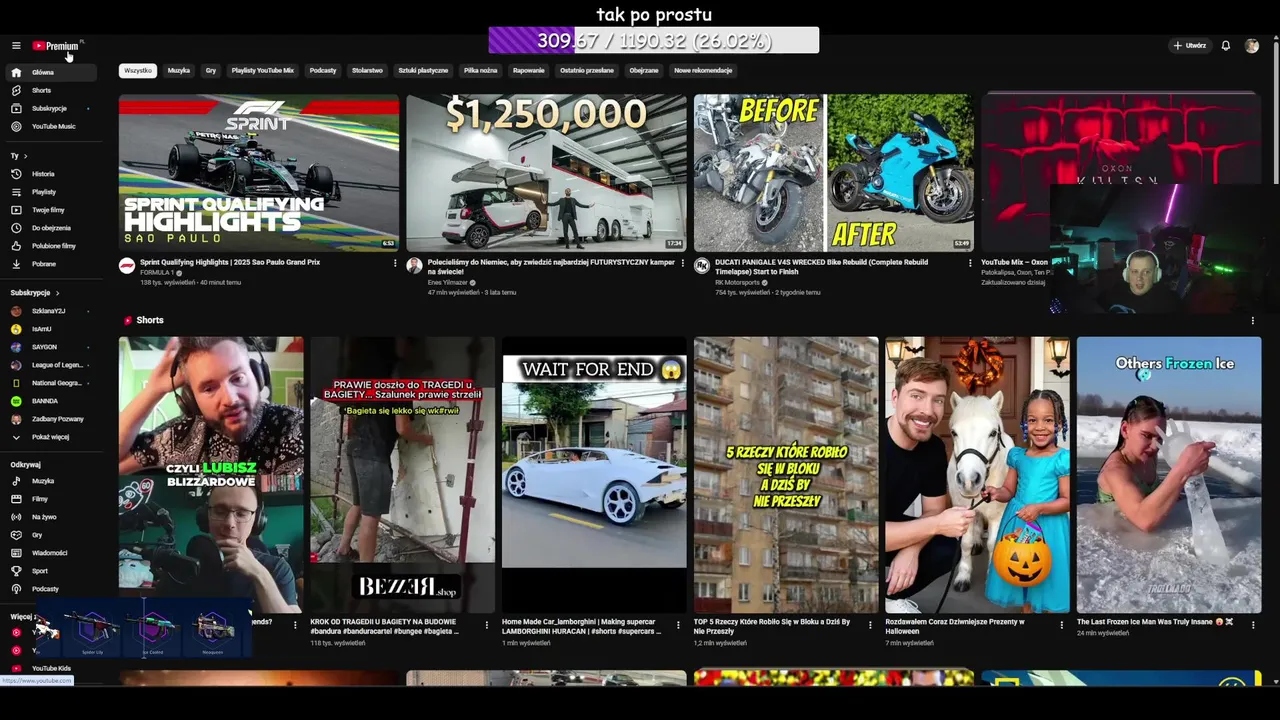This screenshot has width=1280, height=720.
Task: Play the $1,250,000 camper thumbnail
Action: pos(546,172)
